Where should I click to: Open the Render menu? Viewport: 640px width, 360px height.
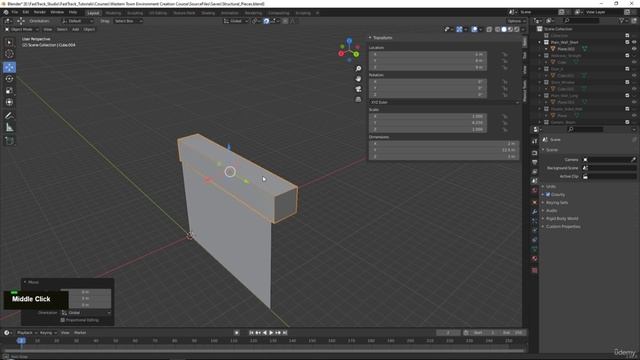(x=40, y=12)
